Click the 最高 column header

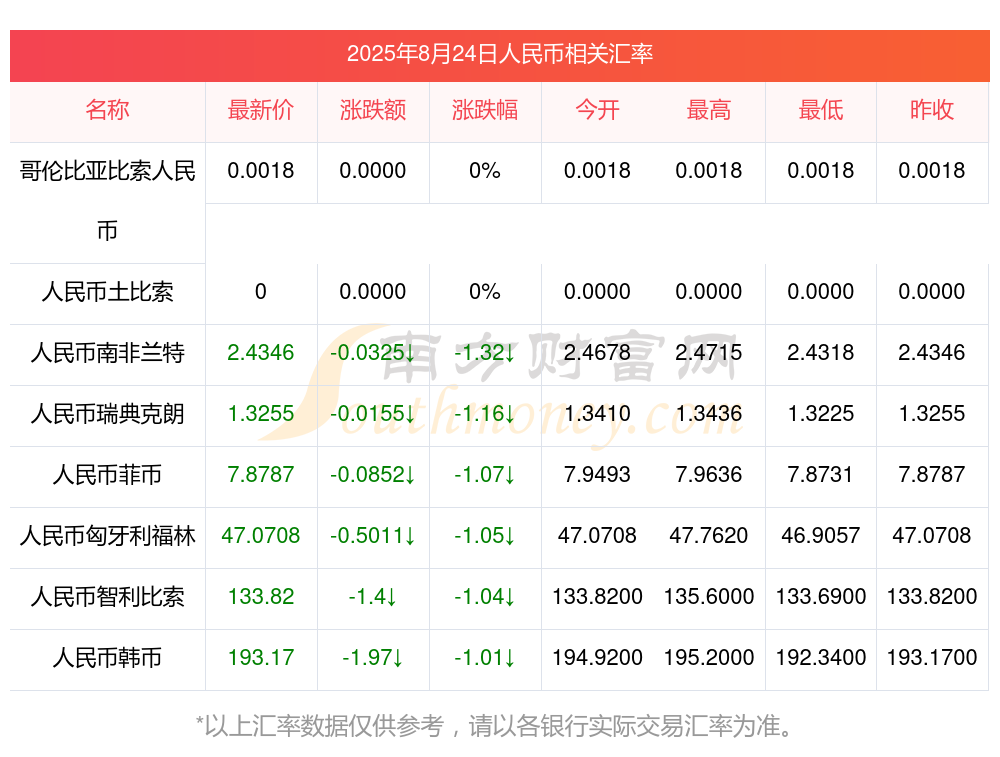[709, 110]
